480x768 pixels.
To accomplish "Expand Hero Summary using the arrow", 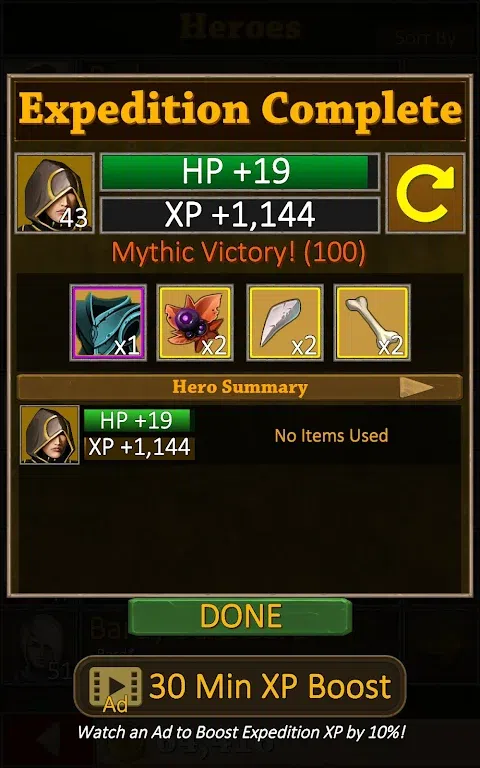I will (x=416, y=387).
